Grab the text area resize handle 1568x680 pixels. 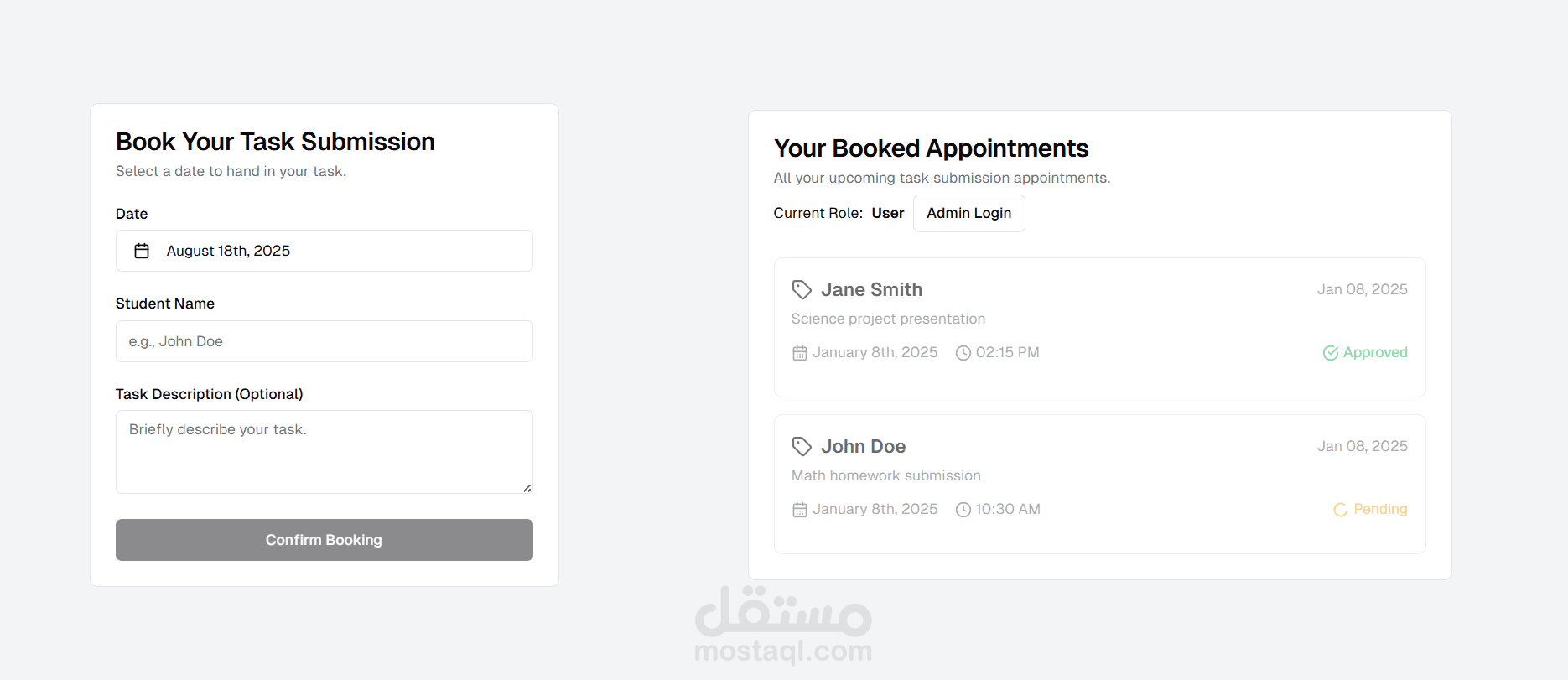[x=527, y=488]
